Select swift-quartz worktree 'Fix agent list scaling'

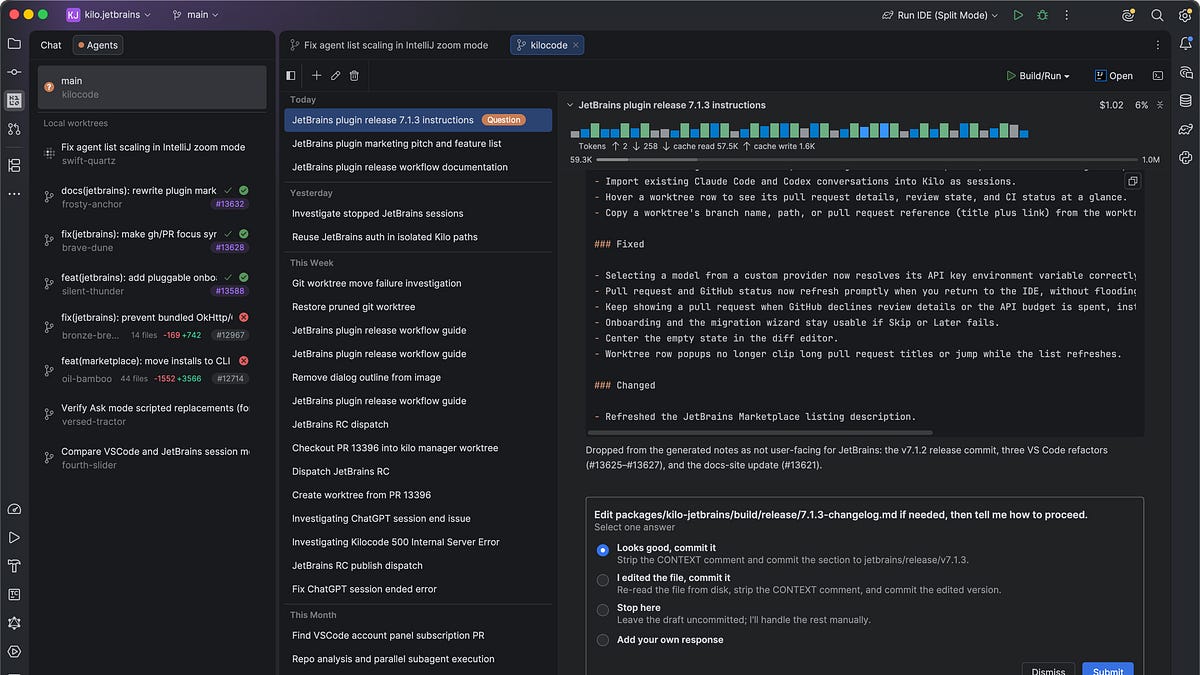(152, 153)
